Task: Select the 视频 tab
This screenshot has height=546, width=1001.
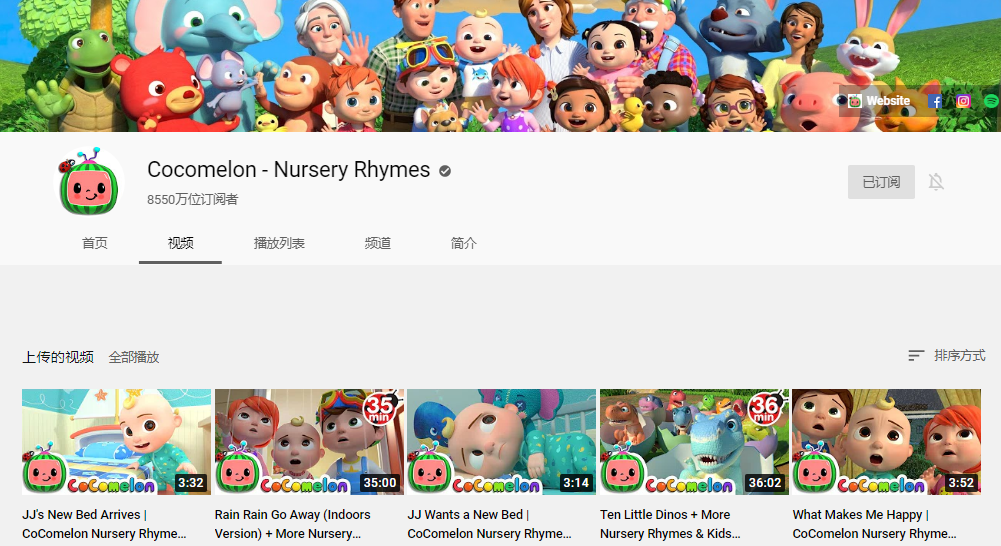Action: pyautogui.click(x=181, y=243)
